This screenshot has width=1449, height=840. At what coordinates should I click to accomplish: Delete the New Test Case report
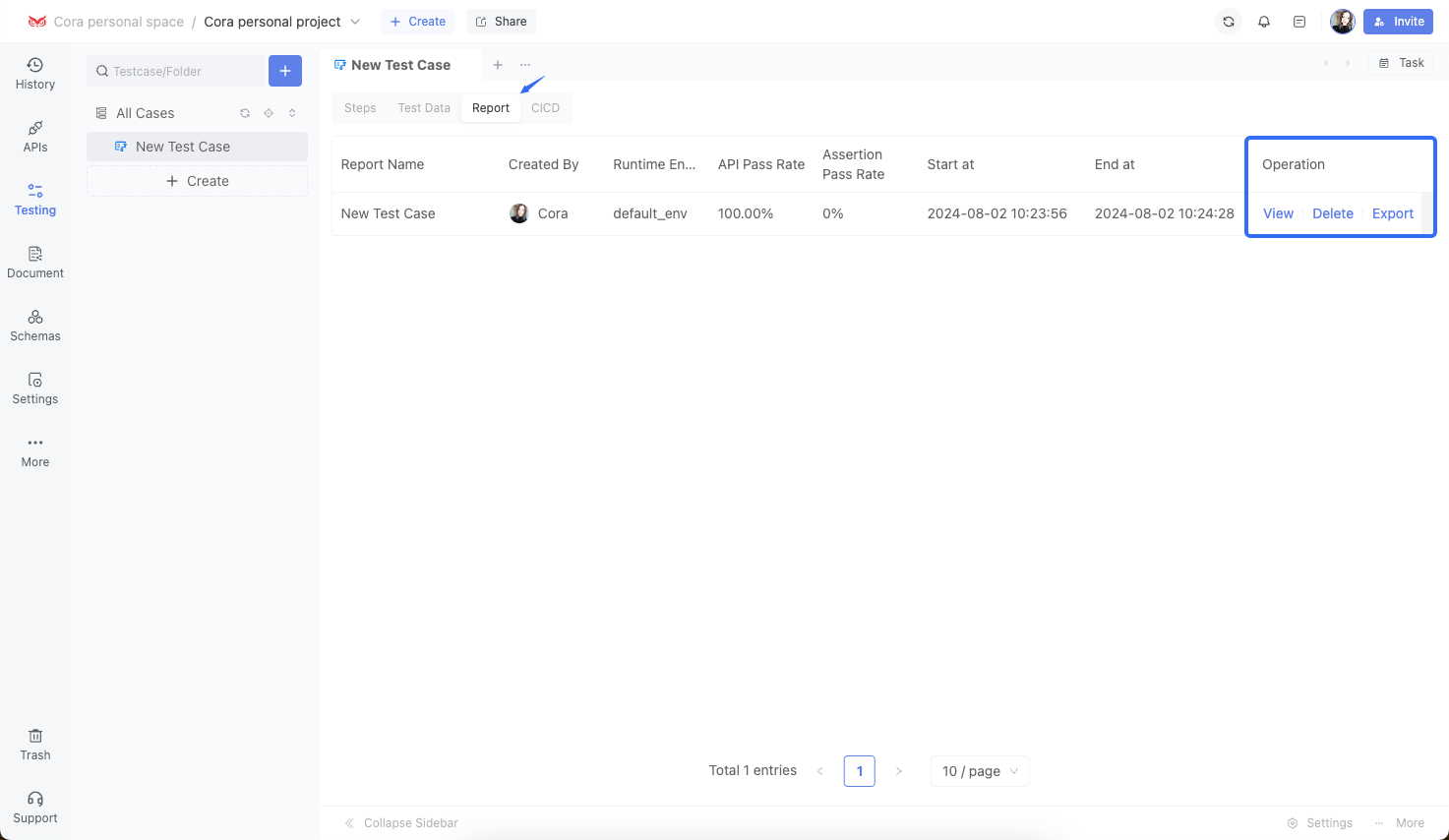coord(1333,213)
